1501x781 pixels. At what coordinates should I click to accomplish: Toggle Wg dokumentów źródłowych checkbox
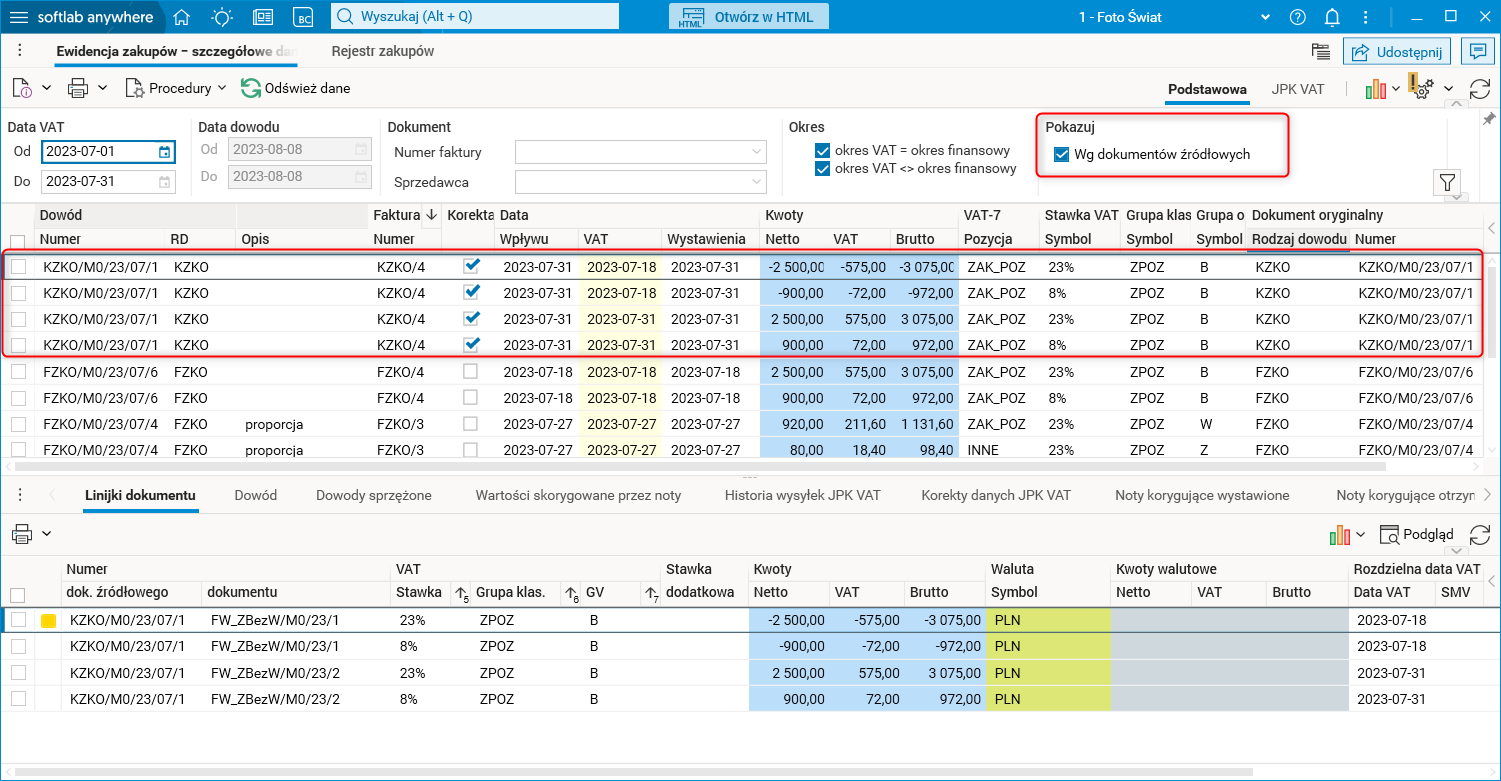pyautogui.click(x=1061, y=154)
